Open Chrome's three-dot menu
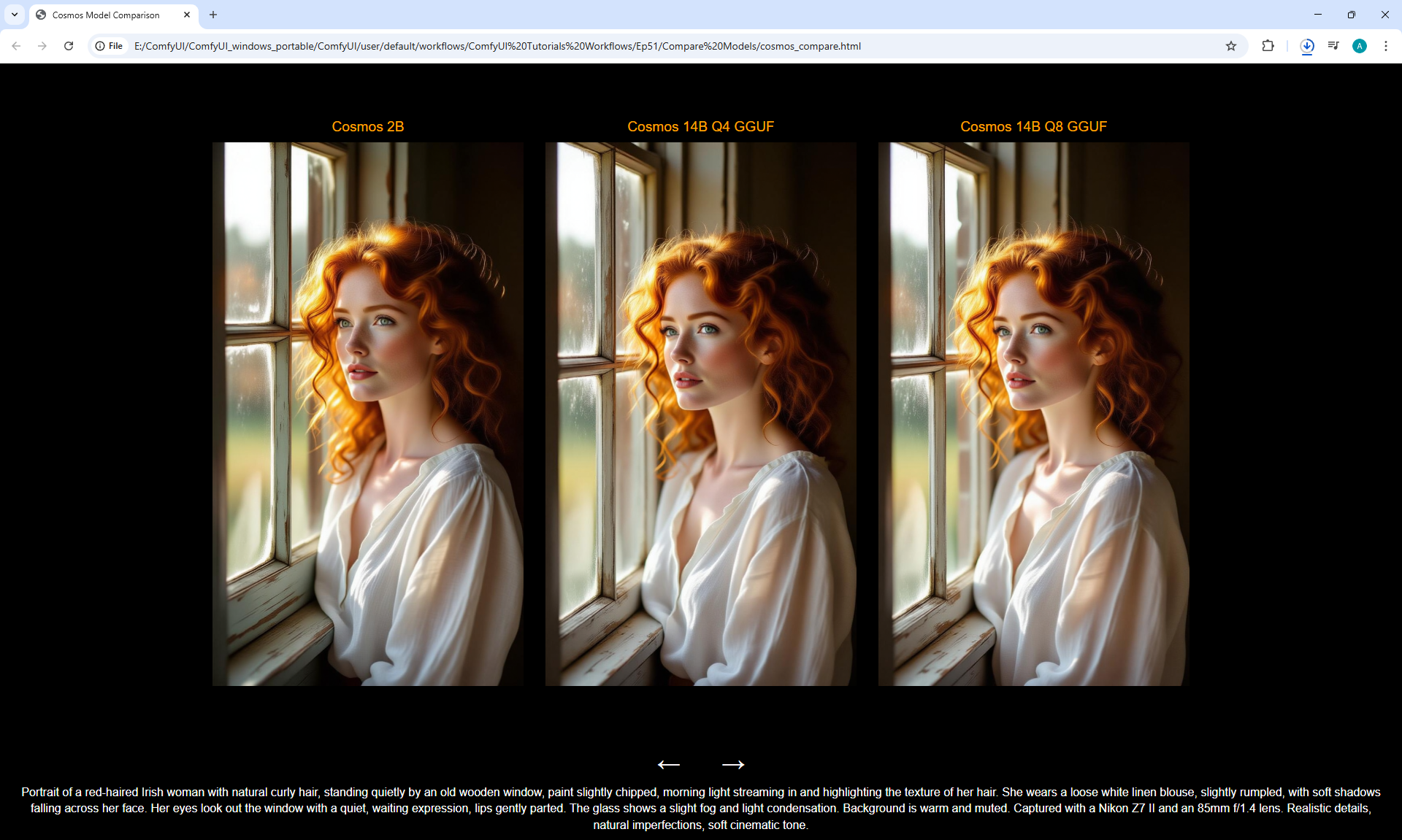 point(1385,46)
